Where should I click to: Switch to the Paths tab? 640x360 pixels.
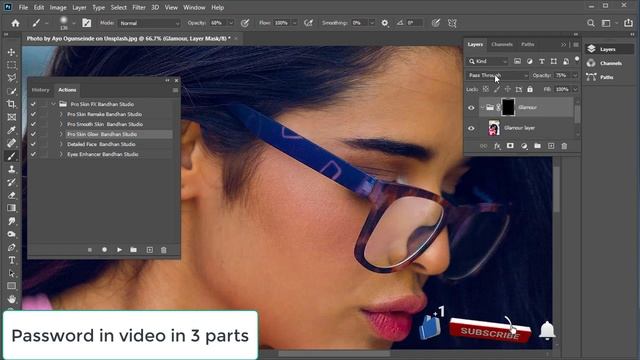(527, 44)
